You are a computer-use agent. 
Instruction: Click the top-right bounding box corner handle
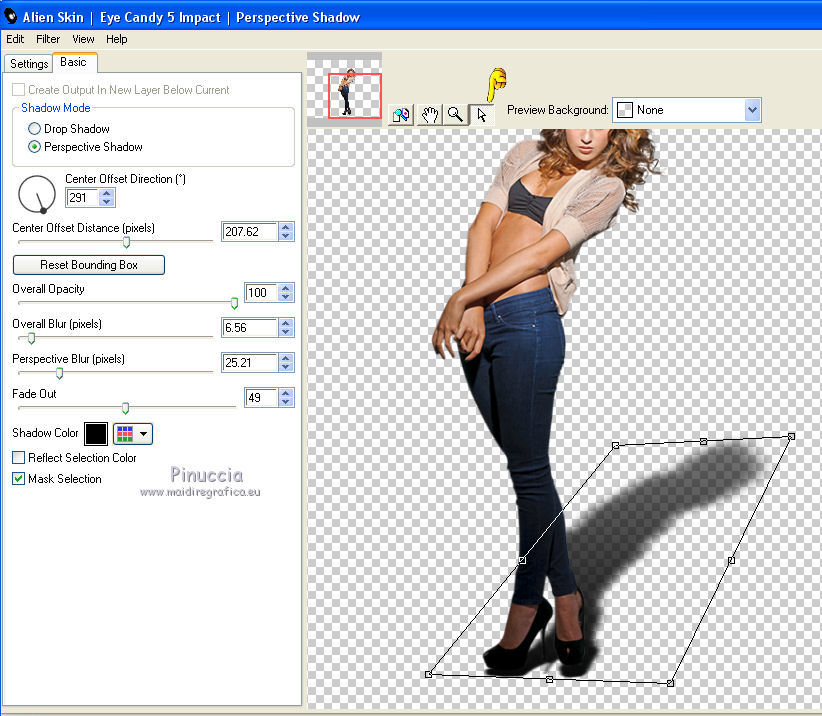tap(792, 436)
